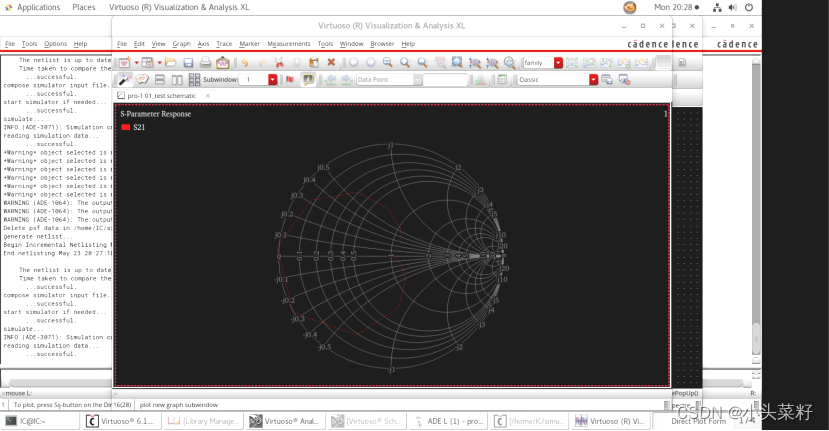Click the new subwindow toolbar icon
This screenshot has height=431, width=829.
[x=148, y=62]
